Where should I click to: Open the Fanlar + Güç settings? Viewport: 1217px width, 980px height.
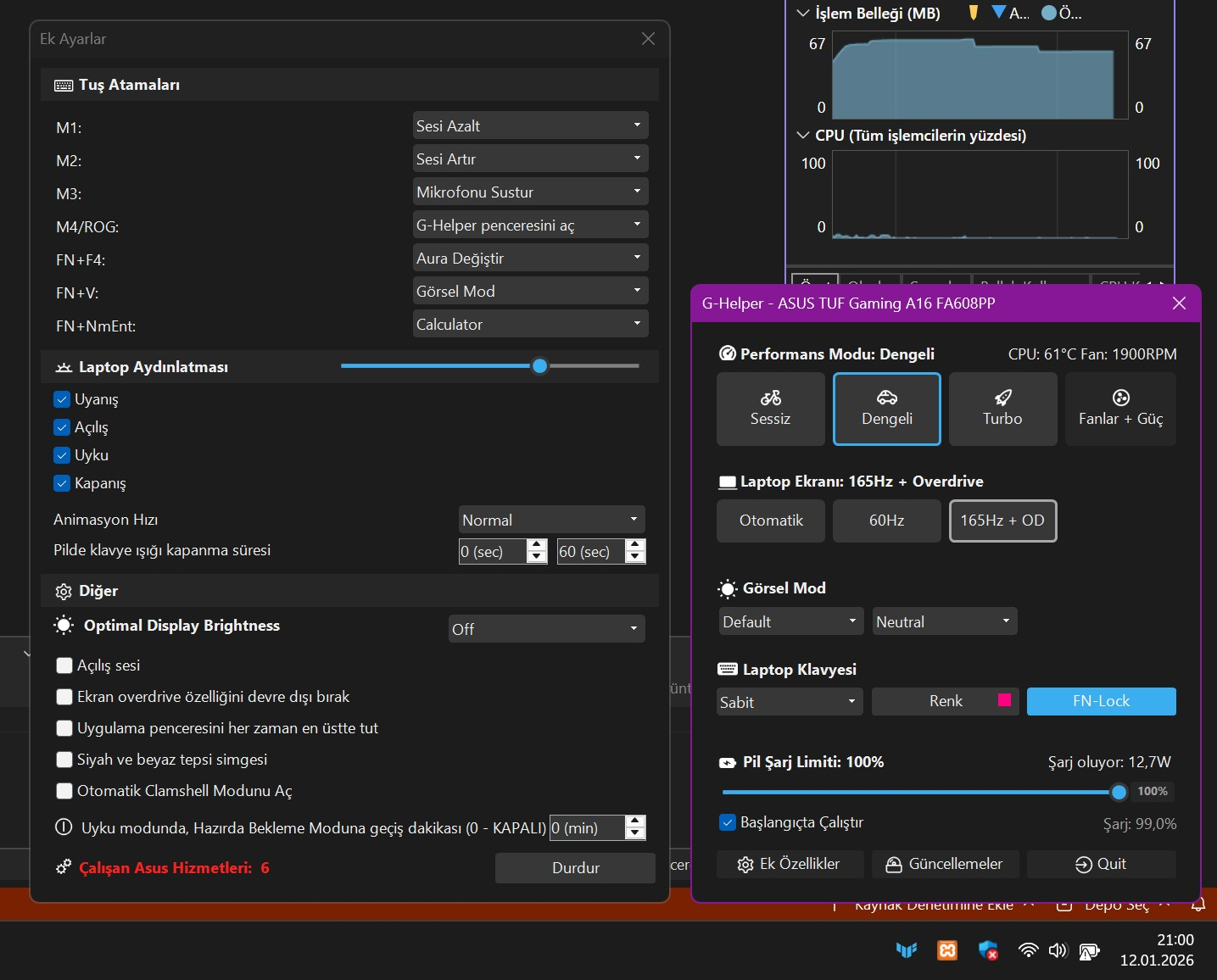point(1120,409)
